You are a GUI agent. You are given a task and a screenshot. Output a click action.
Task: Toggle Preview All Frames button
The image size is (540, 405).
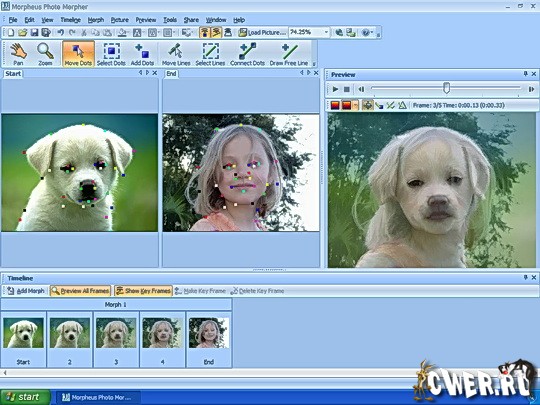(x=81, y=291)
